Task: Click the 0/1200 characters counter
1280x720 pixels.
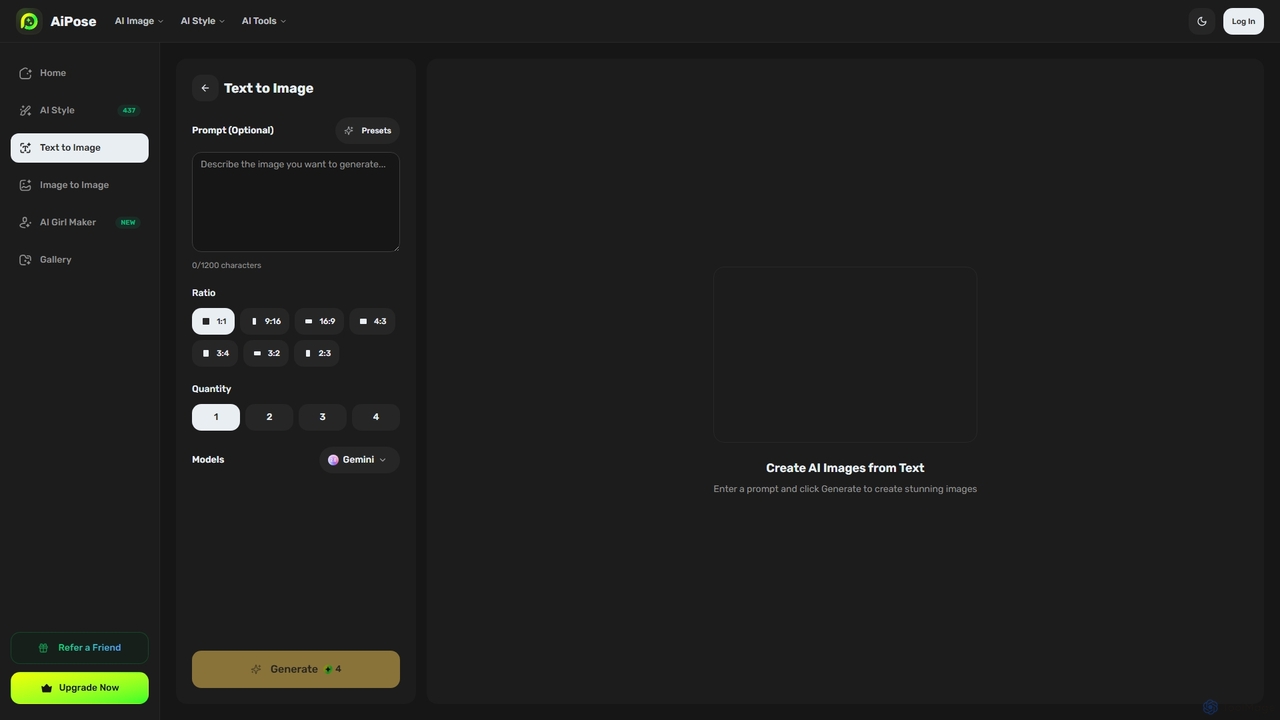Action: point(227,266)
